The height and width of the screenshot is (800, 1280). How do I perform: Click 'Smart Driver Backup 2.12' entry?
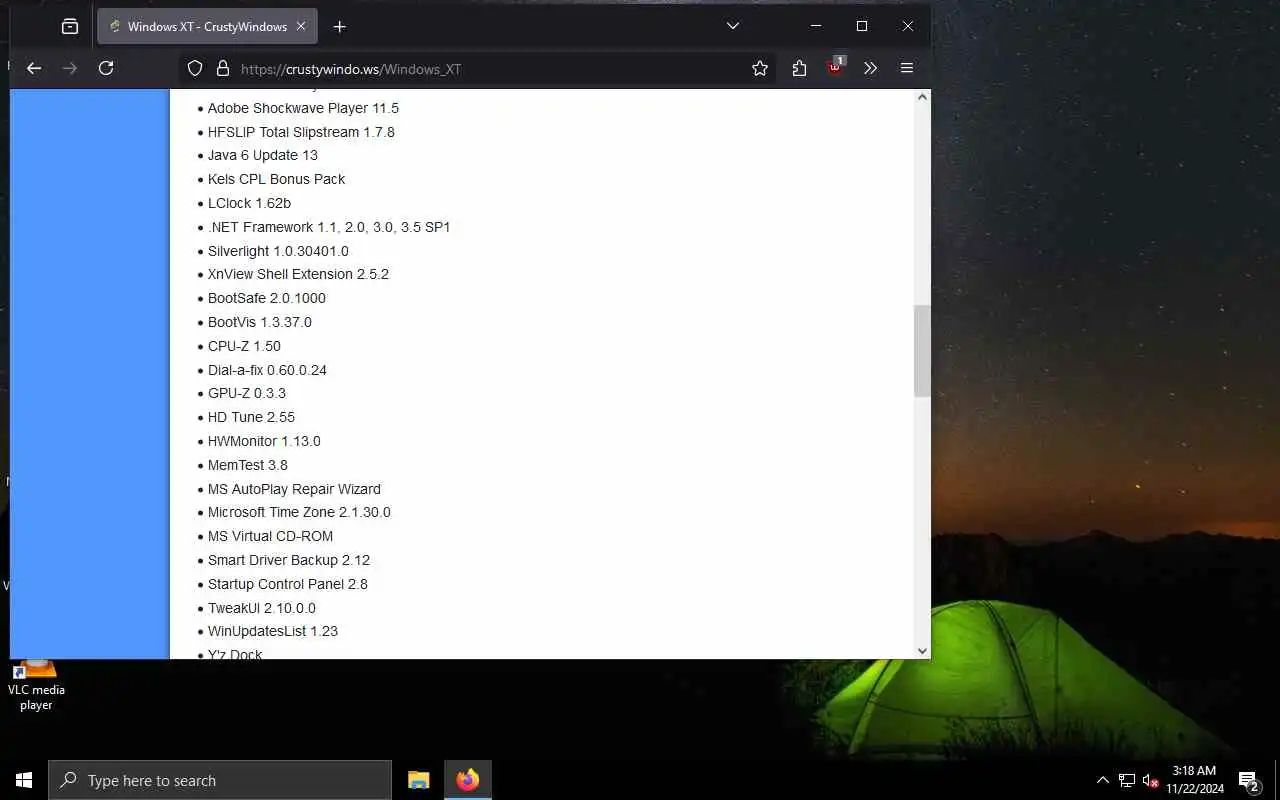[289, 560]
